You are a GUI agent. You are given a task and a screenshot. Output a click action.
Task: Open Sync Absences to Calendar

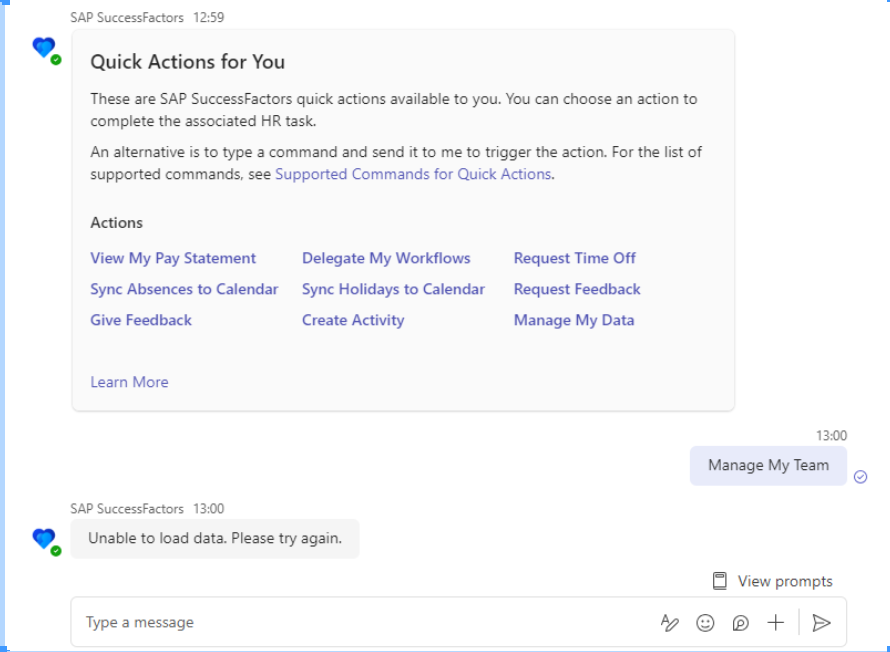point(184,289)
